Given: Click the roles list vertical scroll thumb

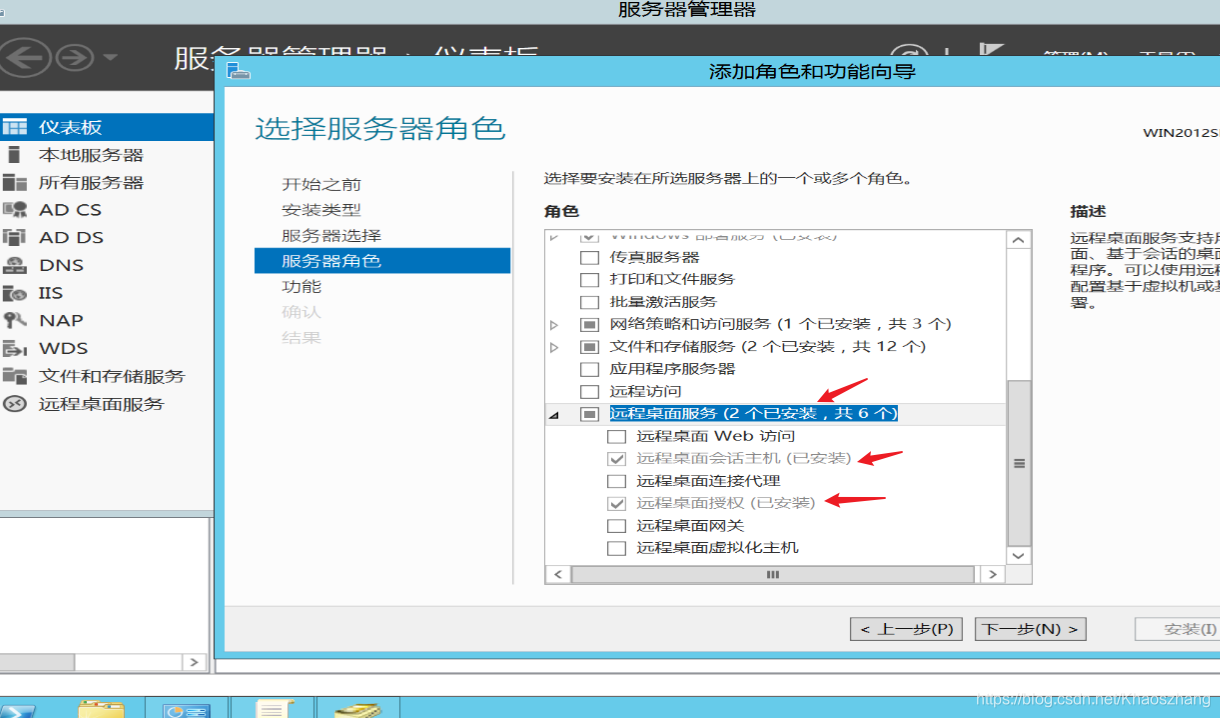Looking at the screenshot, I should [1019, 463].
